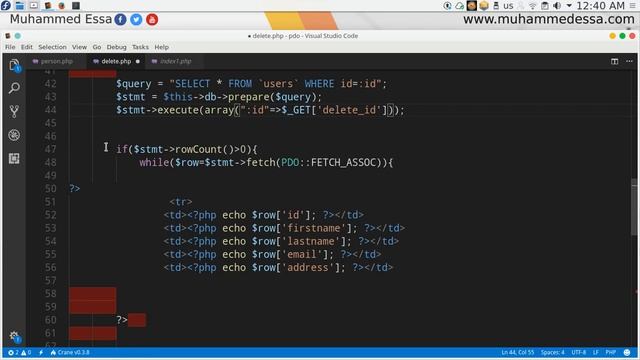
Task: Click the feedback smiley in status bar
Action: pos(627,352)
